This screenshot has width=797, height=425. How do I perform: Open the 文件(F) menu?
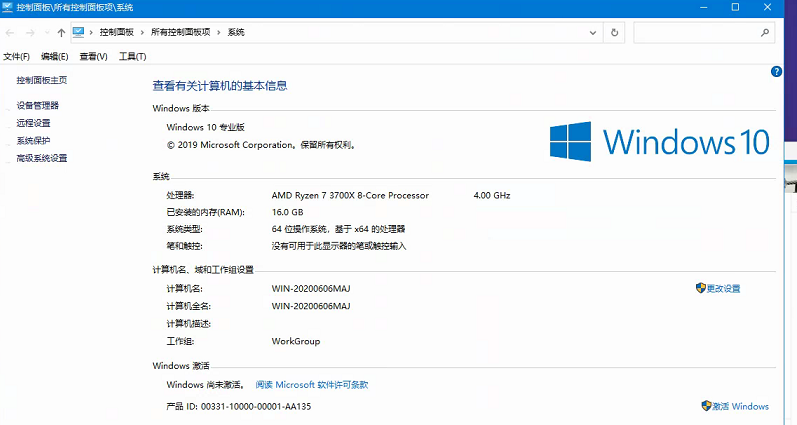pyautogui.click(x=16, y=56)
